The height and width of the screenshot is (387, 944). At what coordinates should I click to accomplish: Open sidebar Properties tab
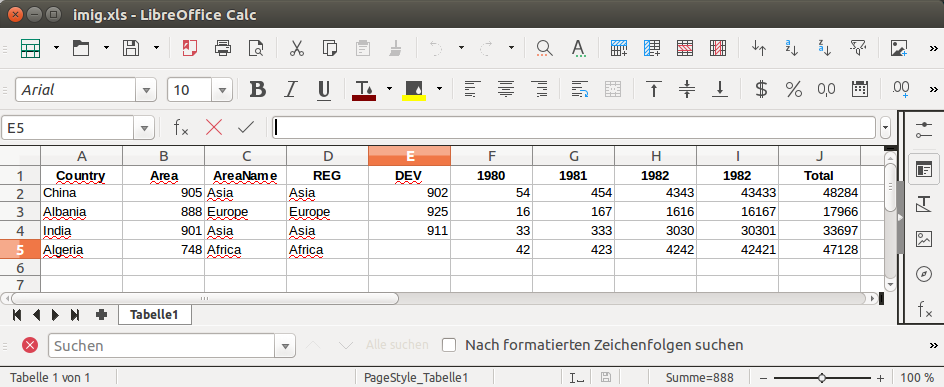[x=924, y=170]
